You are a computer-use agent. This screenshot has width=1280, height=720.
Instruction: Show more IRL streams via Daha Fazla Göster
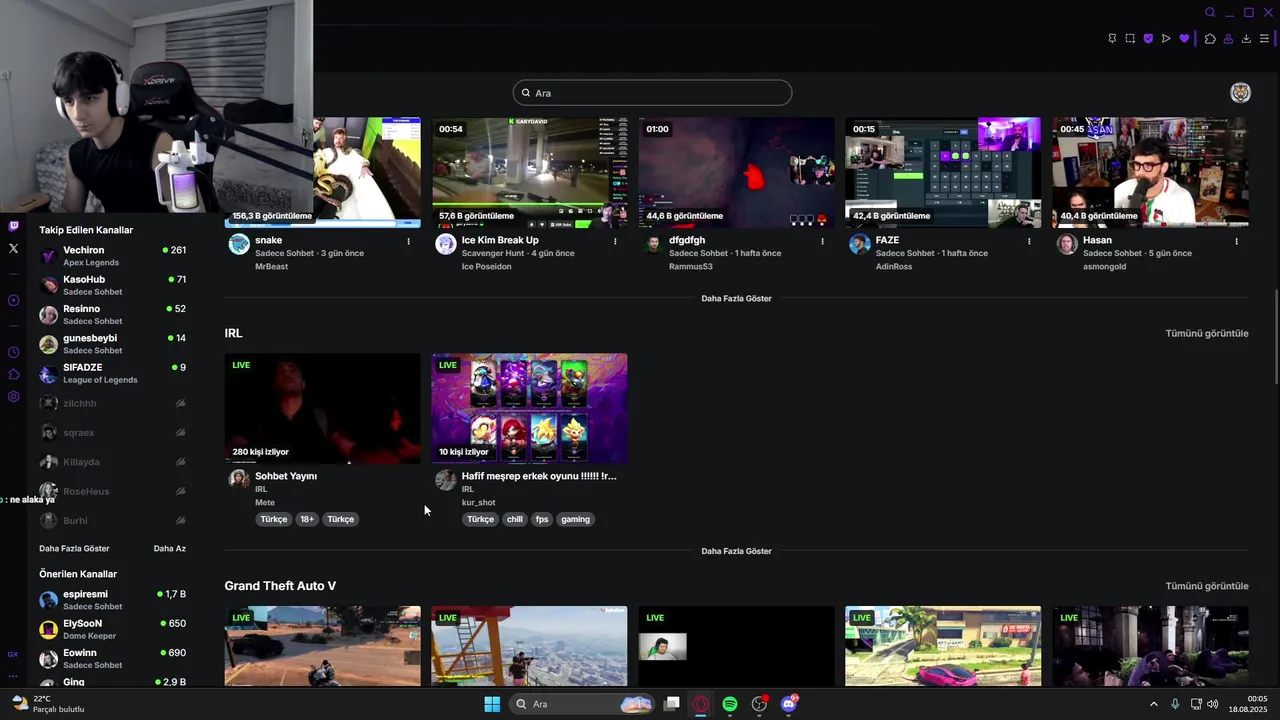pyautogui.click(x=736, y=551)
